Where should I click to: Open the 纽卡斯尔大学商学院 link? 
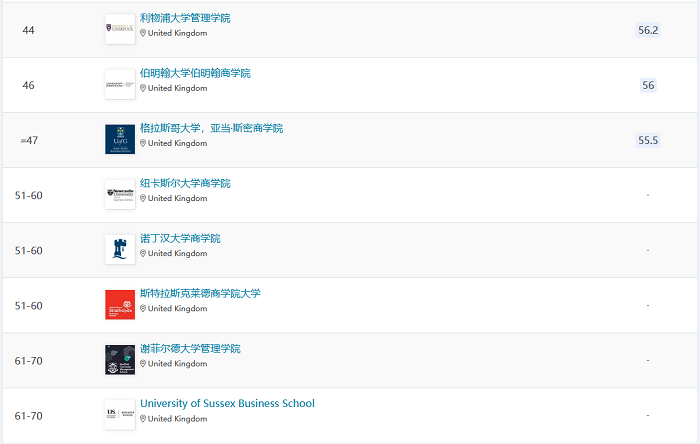[x=185, y=183]
